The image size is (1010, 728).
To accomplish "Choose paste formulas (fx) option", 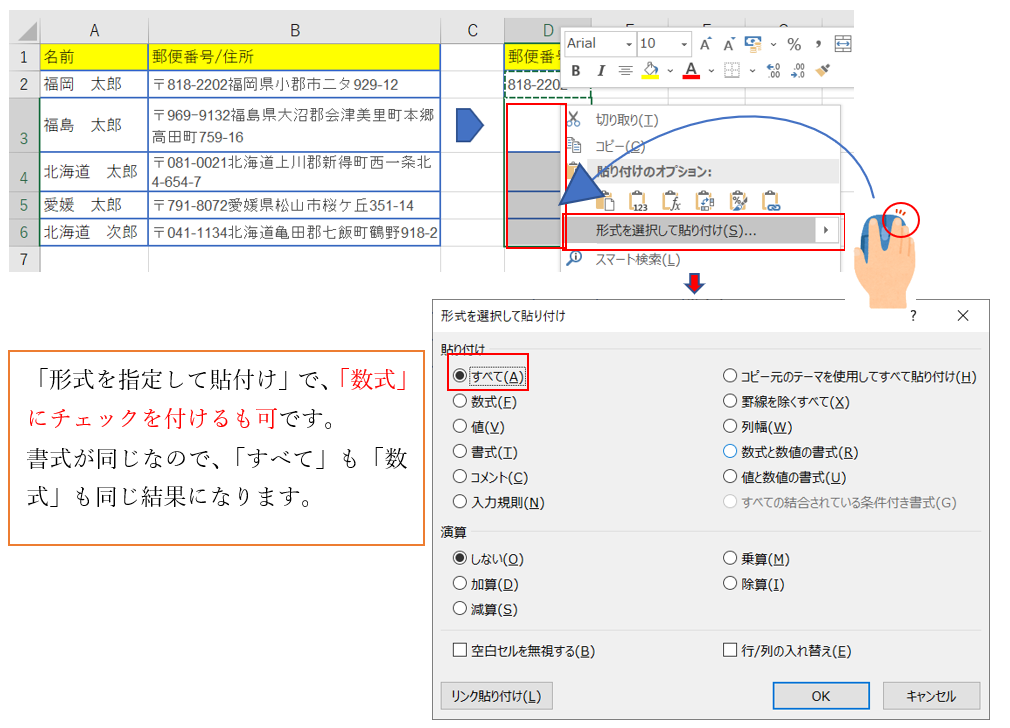I will [673, 202].
